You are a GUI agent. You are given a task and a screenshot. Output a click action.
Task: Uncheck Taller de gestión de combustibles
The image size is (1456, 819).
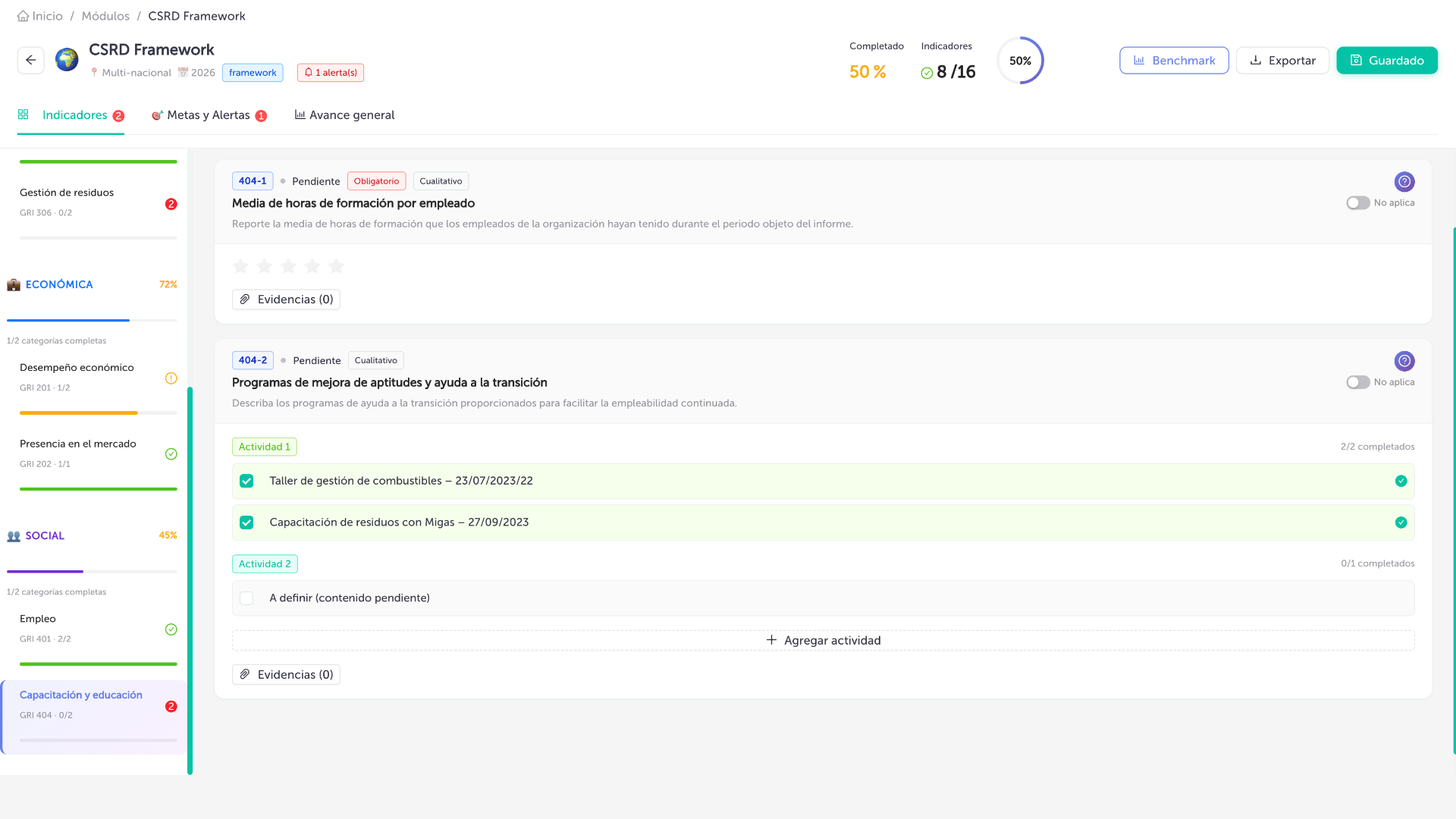246,481
